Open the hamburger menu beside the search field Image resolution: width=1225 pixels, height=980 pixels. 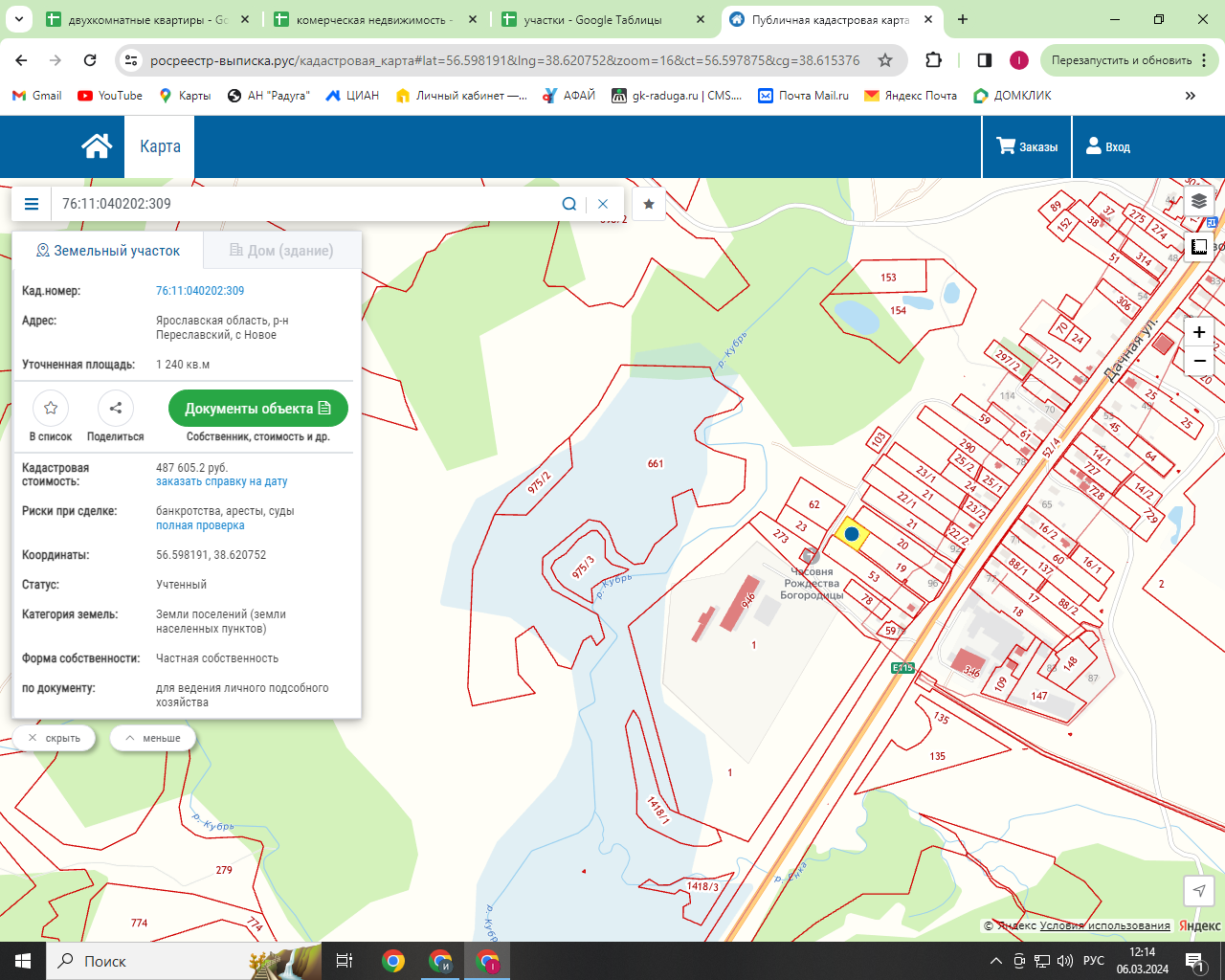tap(32, 204)
